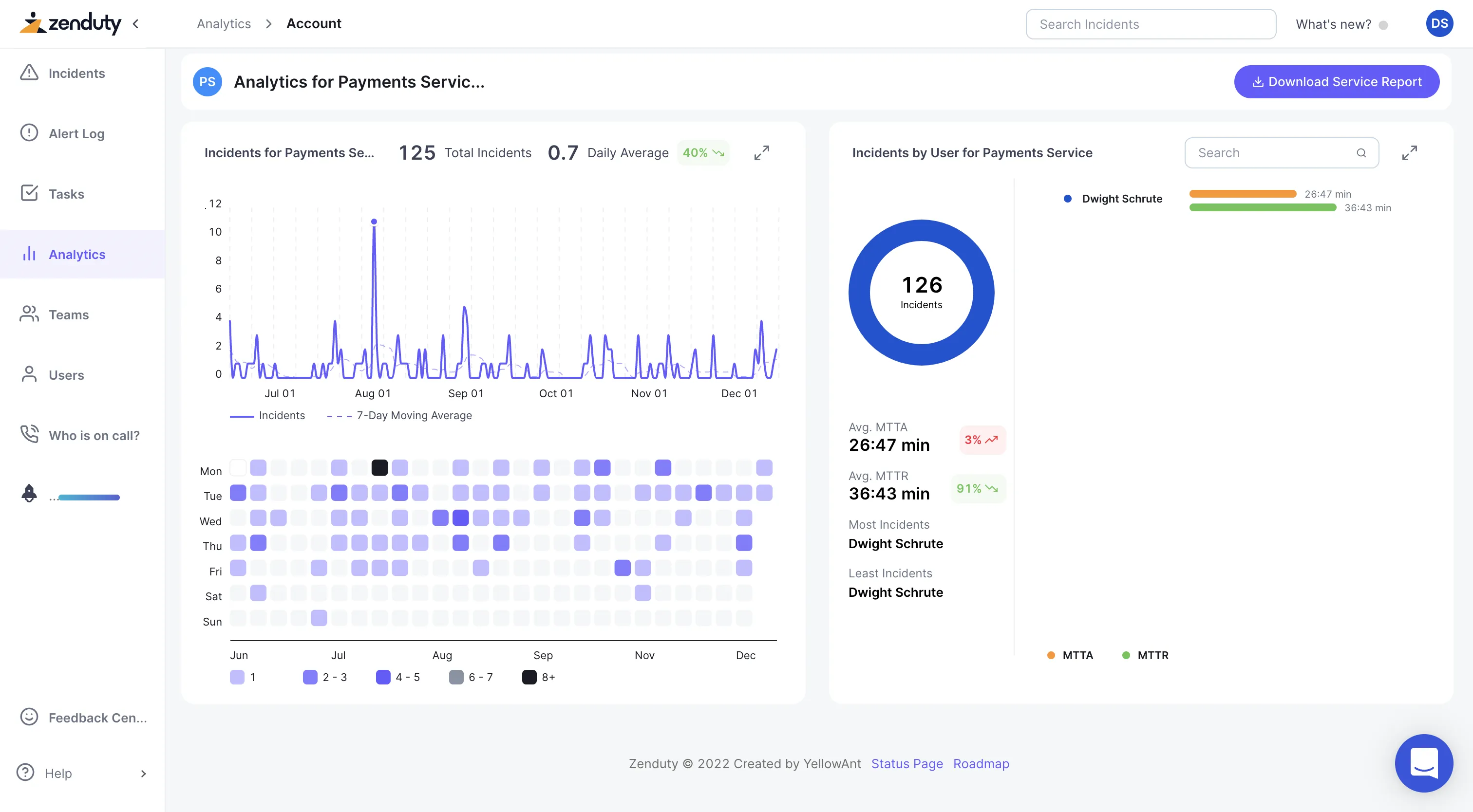Expand the Incidents line chart panel to fullscreen

[x=761, y=152]
